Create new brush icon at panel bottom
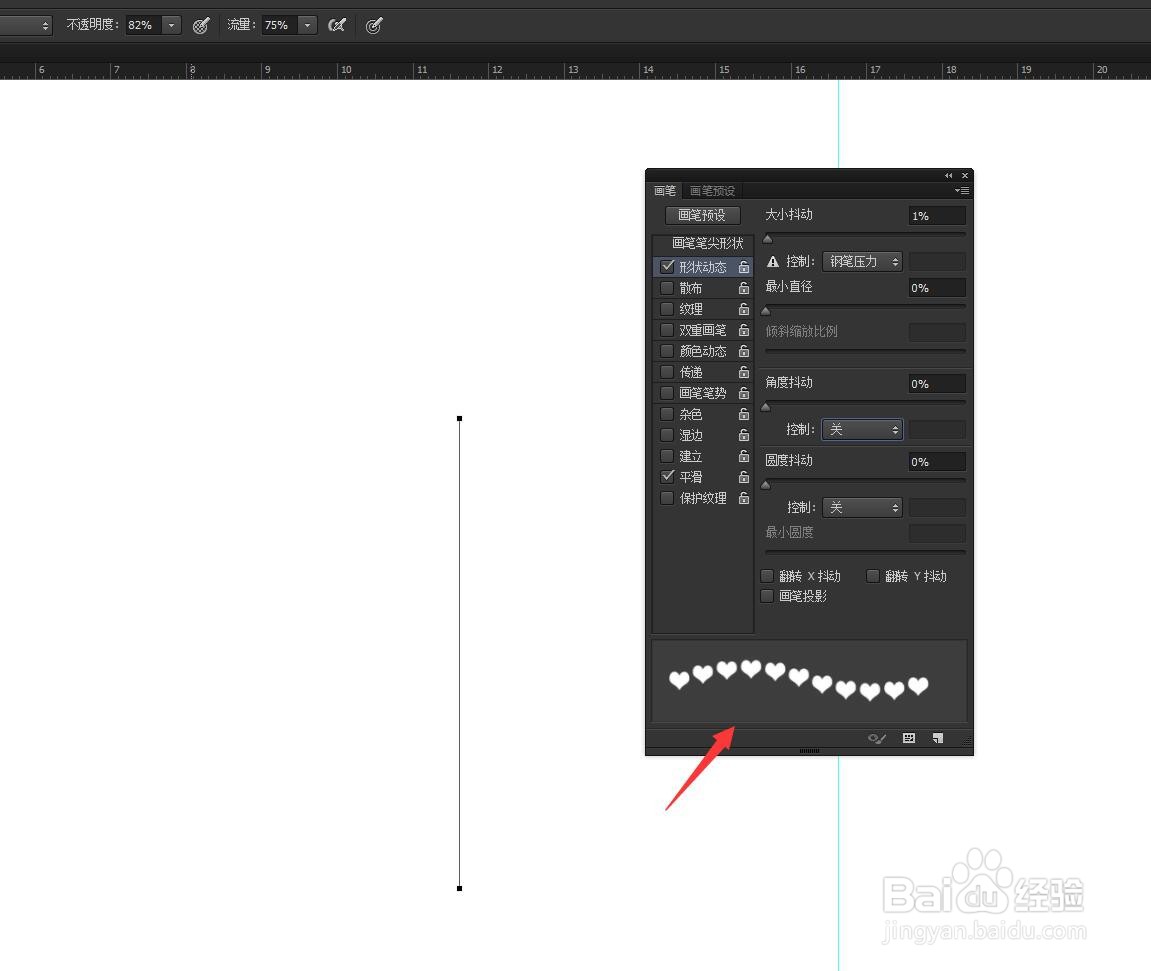The height and width of the screenshot is (971, 1151). [x=937, y=738]
